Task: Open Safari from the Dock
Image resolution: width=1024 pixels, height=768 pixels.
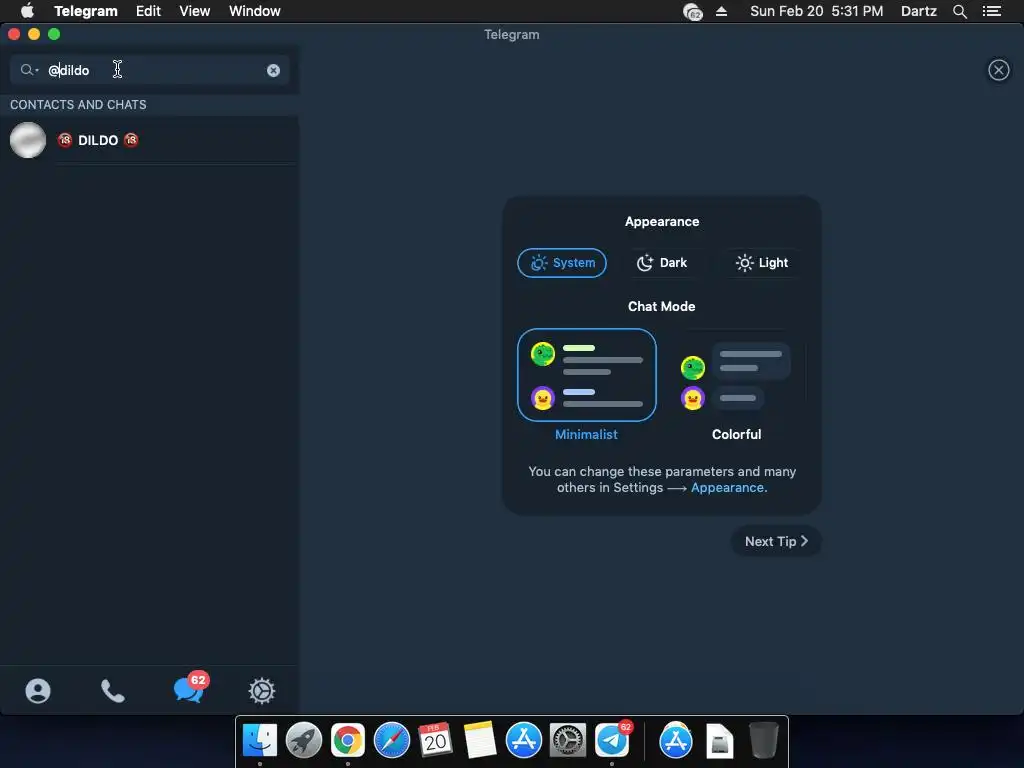Action: tap(392, 741)
